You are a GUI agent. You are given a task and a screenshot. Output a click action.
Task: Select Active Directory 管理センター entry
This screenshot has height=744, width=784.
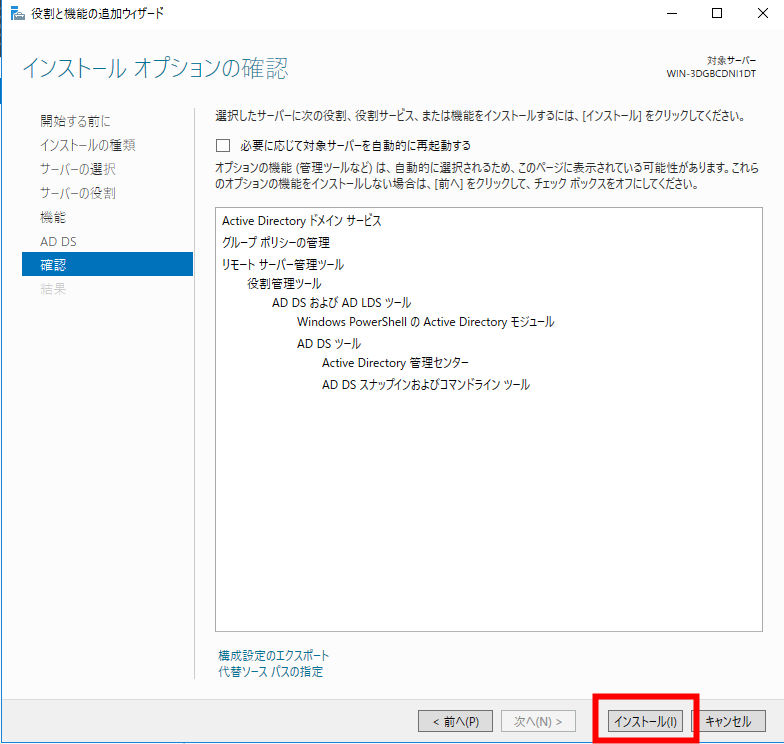(396, 362)
